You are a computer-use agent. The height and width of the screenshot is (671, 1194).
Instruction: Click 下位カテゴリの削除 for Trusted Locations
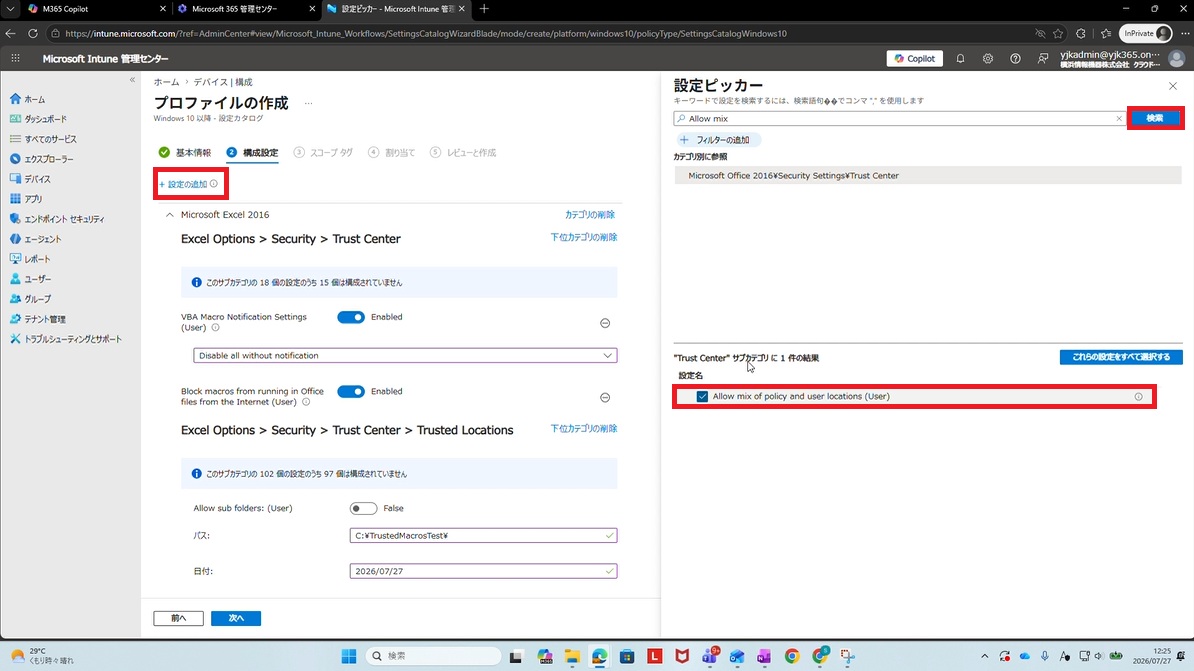(583, 429)
